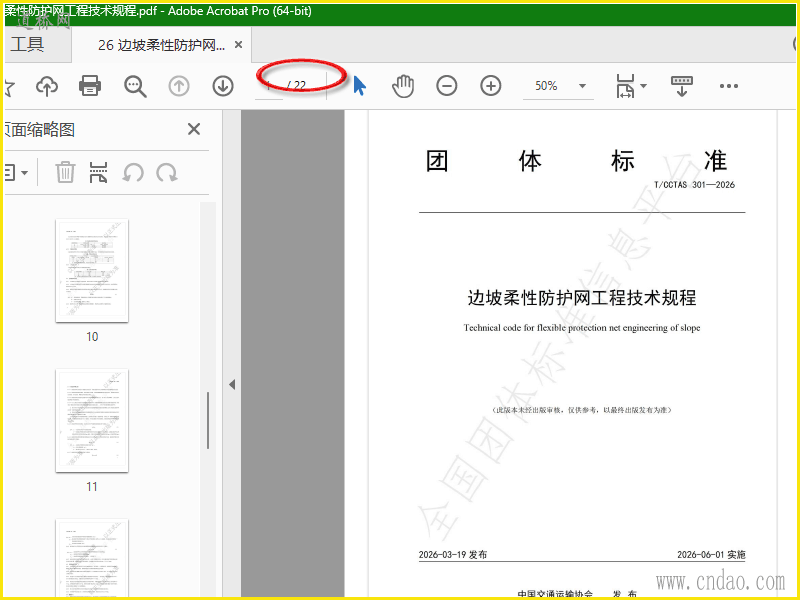Close the page thumbnails panel

194,129
